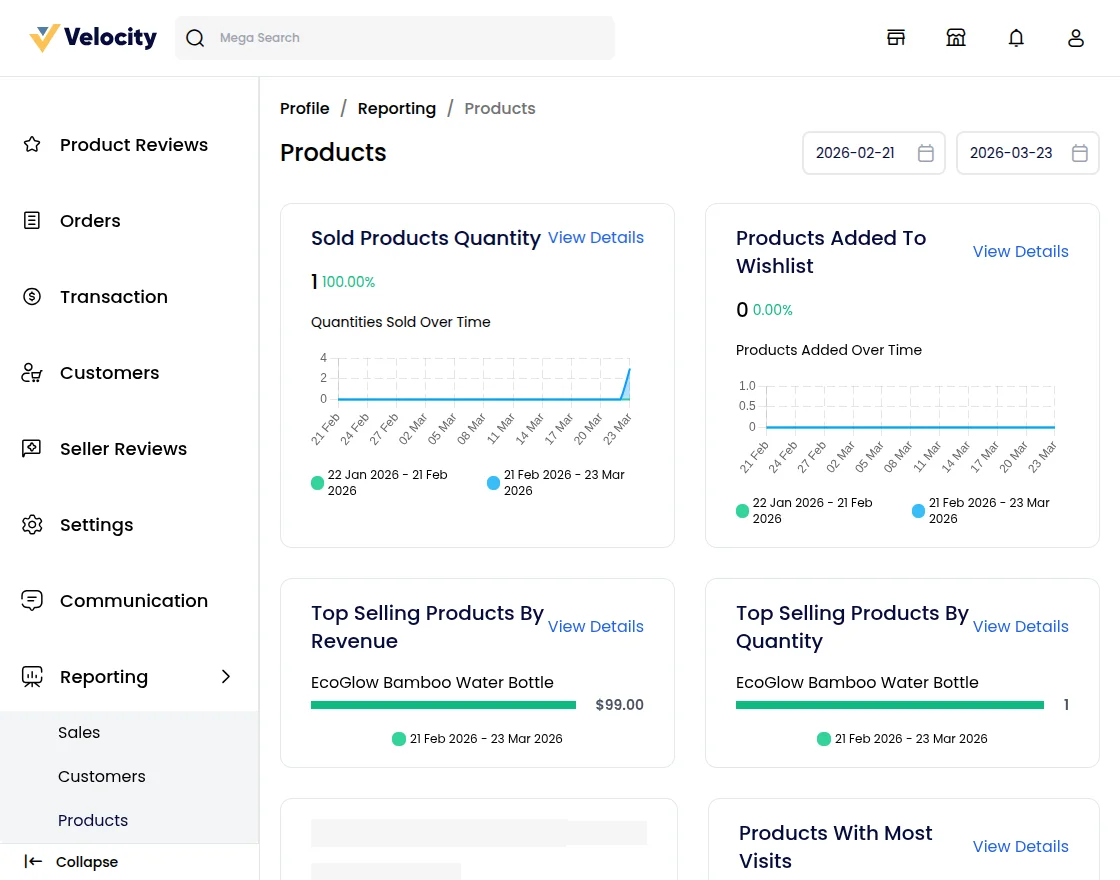
Task: Open the Communication chat icon
Action: coord(32,600)
